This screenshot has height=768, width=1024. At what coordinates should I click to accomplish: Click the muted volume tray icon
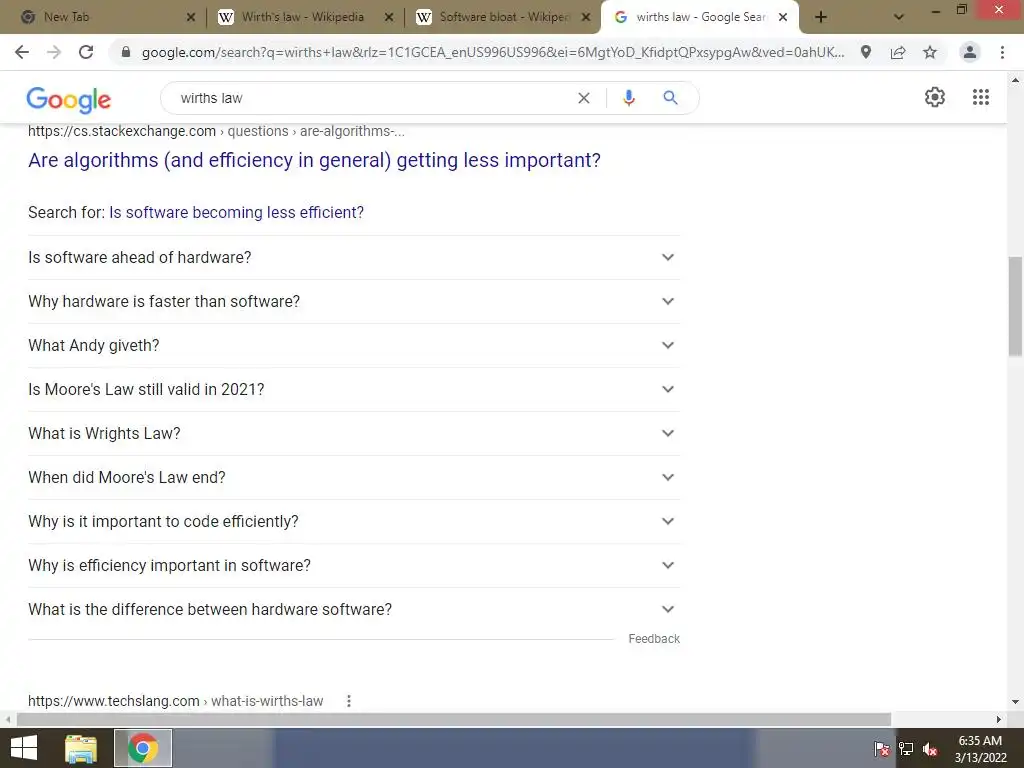(930, 749)
